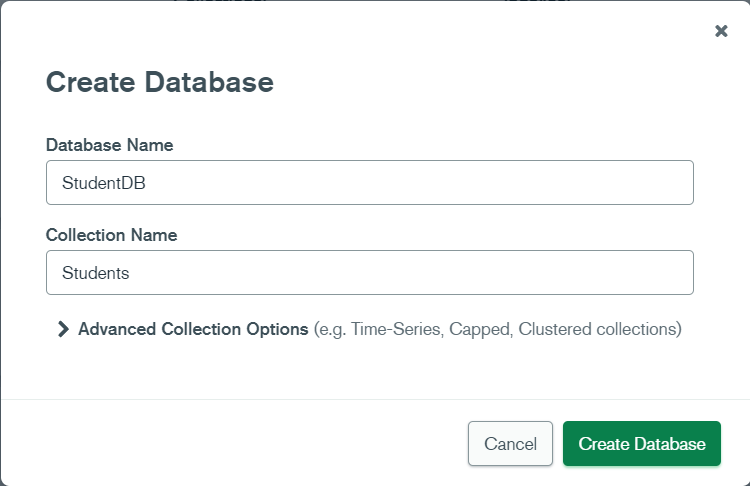Image resolution: width=750 pixels, height=486 pixels.
Task: Expand the Advanced Collection Options chevron
Action: tap(63, 329)
